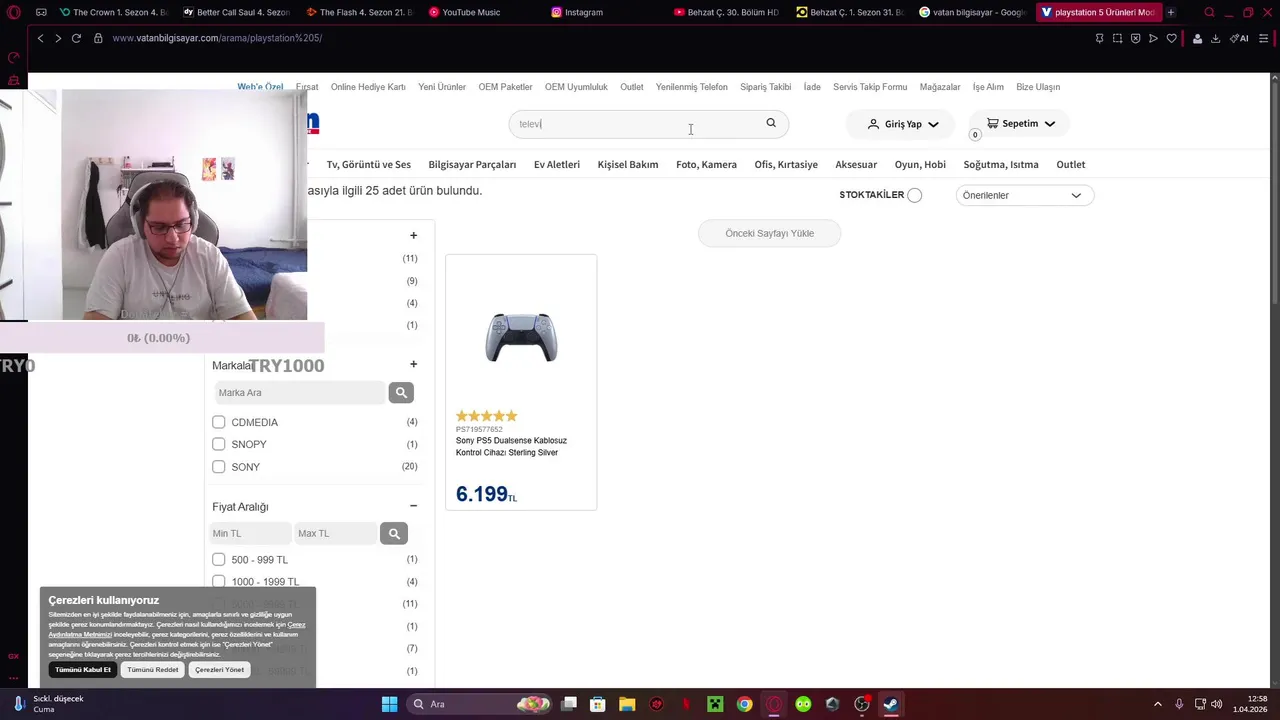Open Task View on taskbar
Viewport: 1280px width, 720px height.
(569, 704)
